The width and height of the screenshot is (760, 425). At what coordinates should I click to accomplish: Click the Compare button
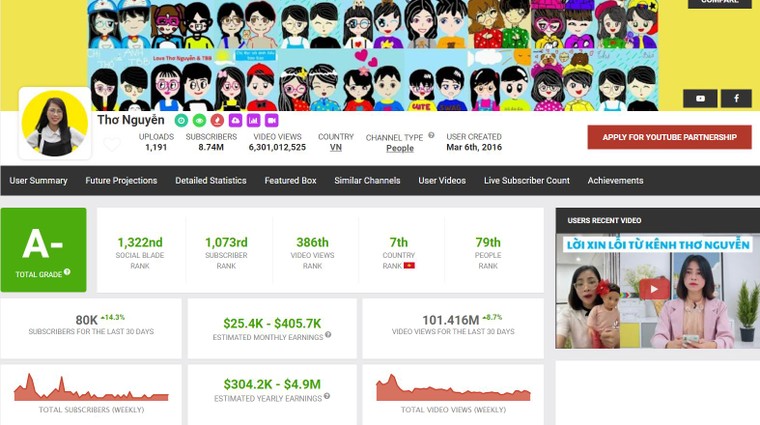click(720, 2)
